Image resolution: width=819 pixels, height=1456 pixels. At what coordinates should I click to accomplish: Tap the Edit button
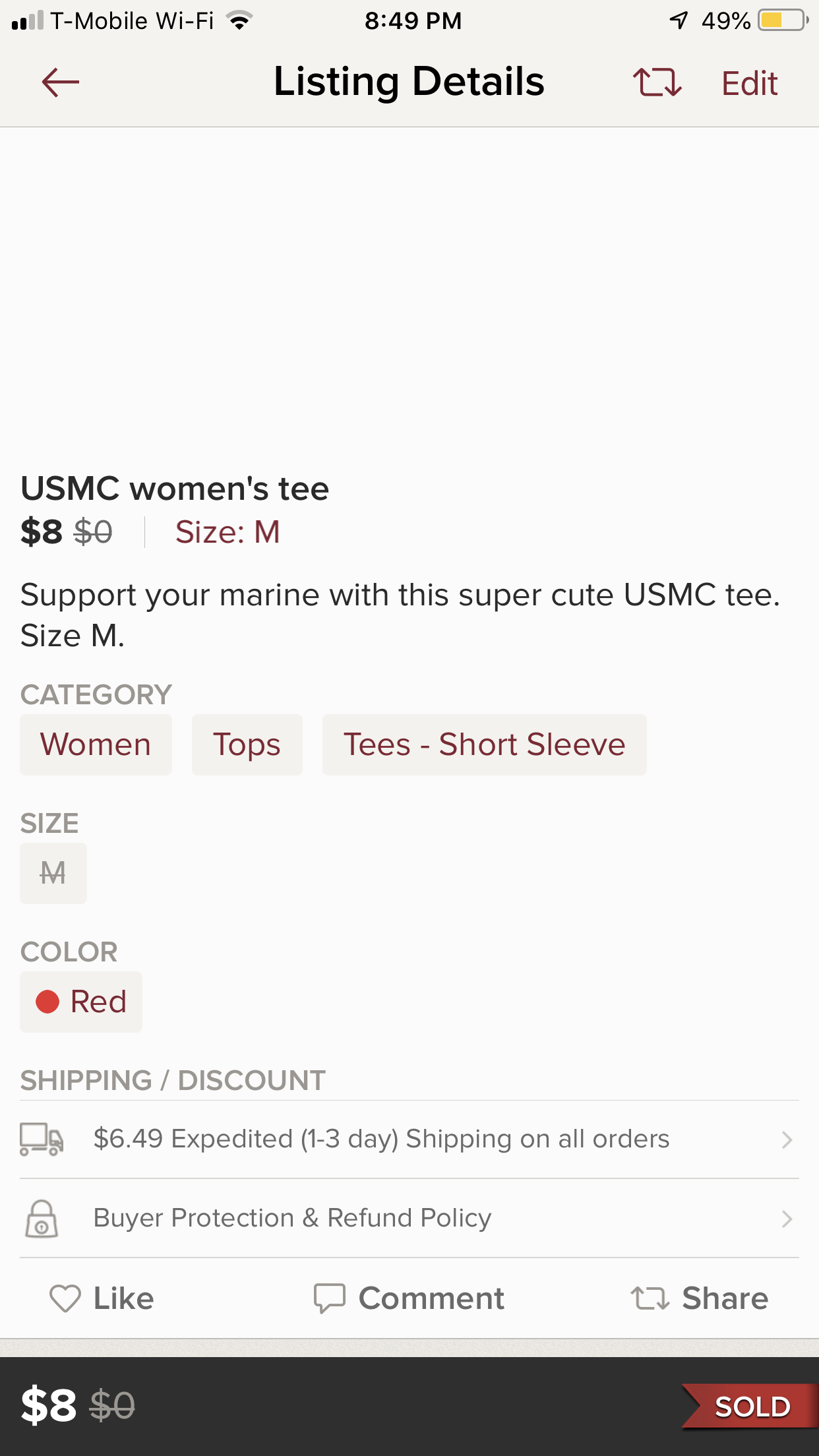pyautogui.click(x=750, y=84)
